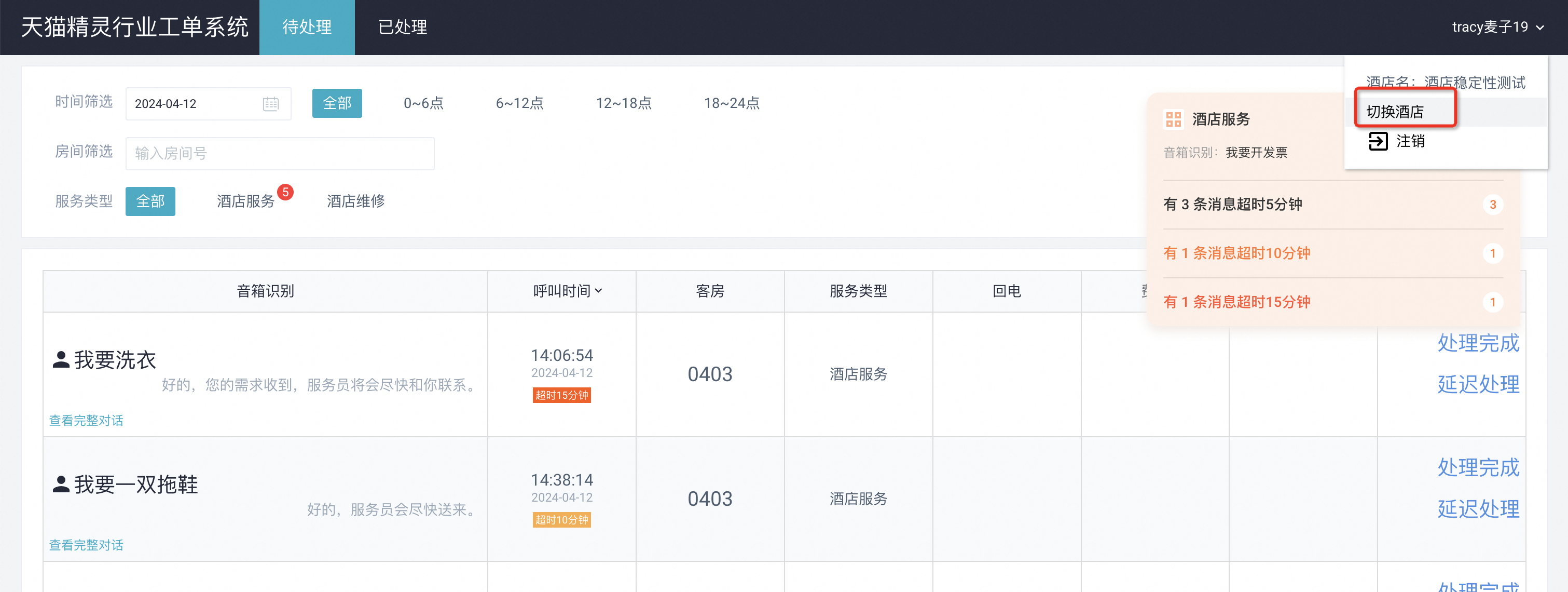
Task: Click the 超时10分钟 orange tag
Action: 561,519
